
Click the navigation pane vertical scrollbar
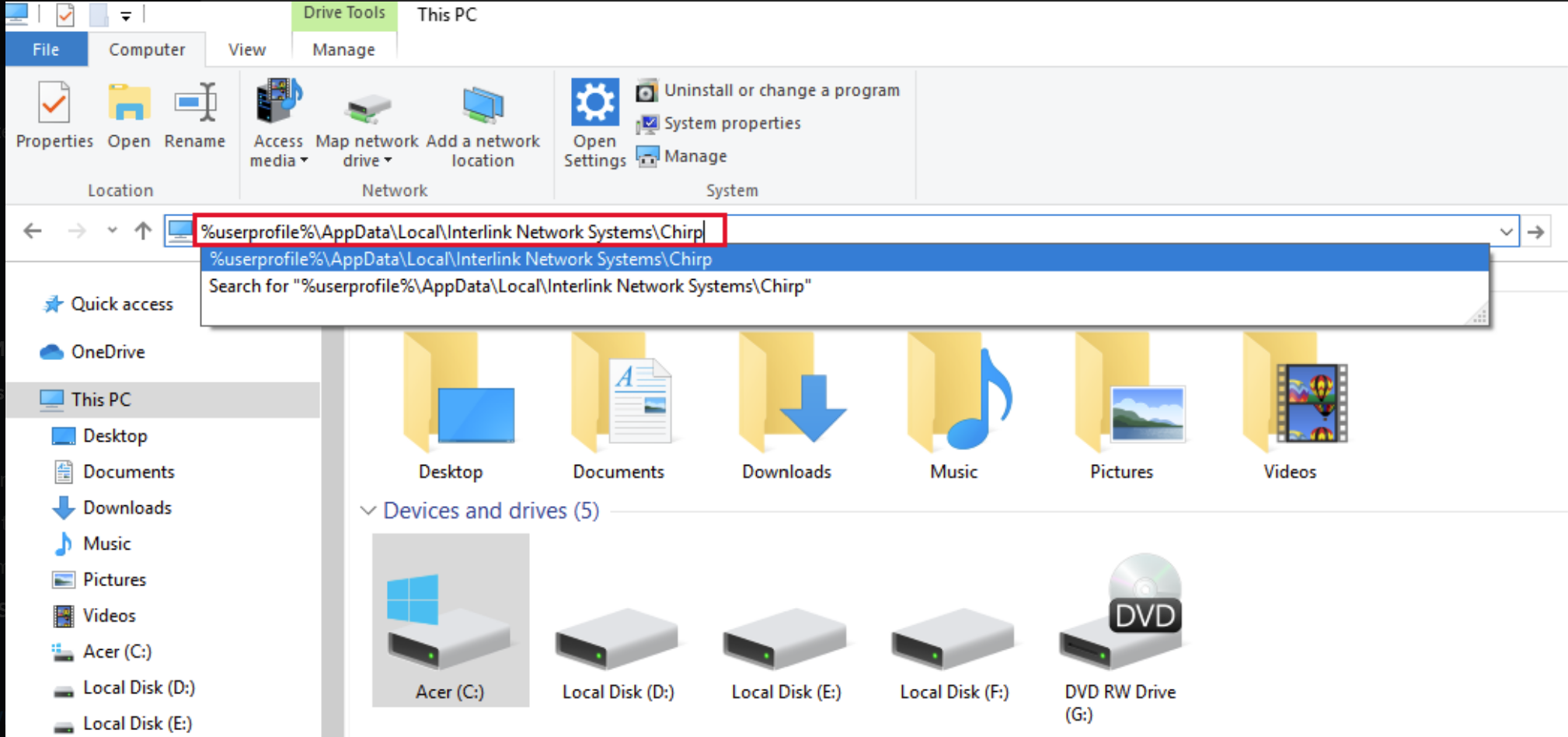pos(333,533)
